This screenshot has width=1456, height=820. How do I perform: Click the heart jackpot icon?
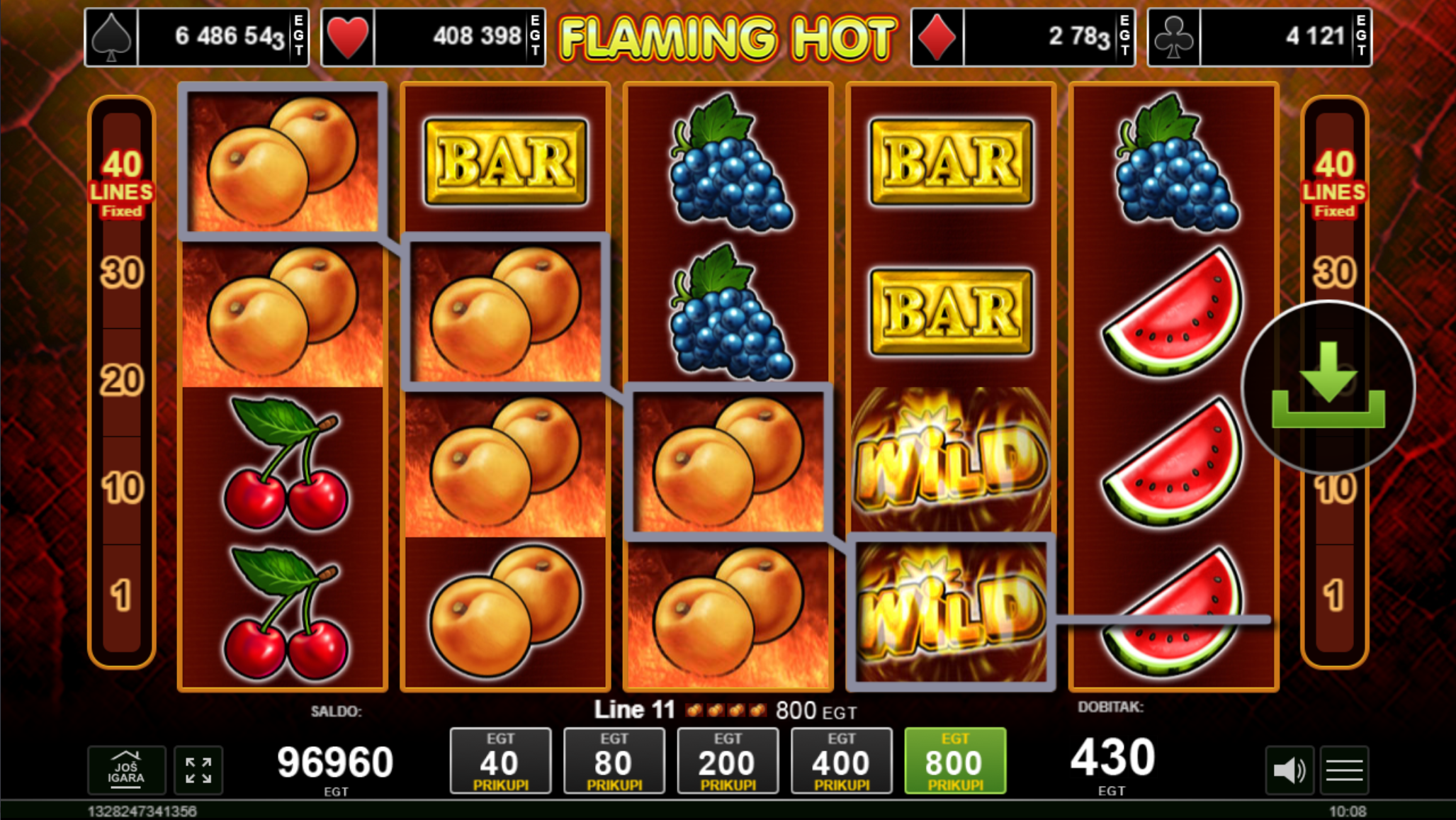click(348, 37)
